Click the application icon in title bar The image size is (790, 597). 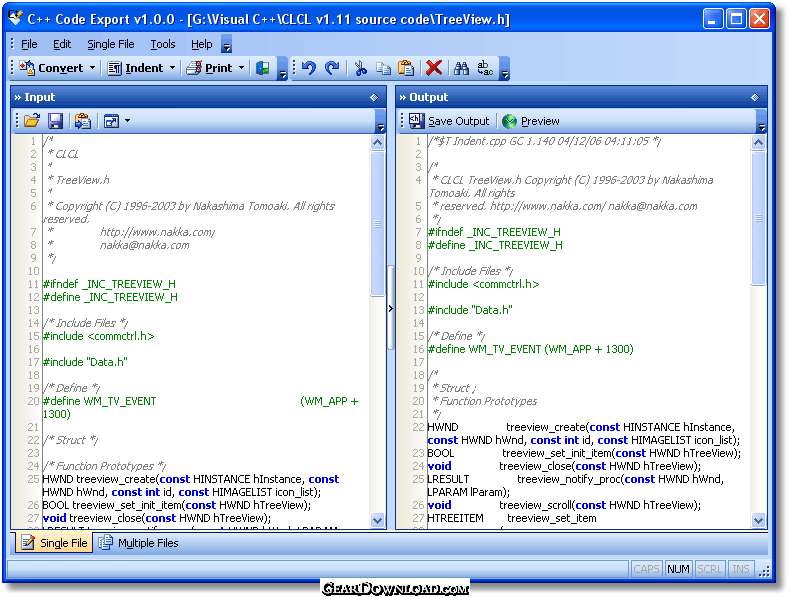pyautogui.click(x=16, y=17)
